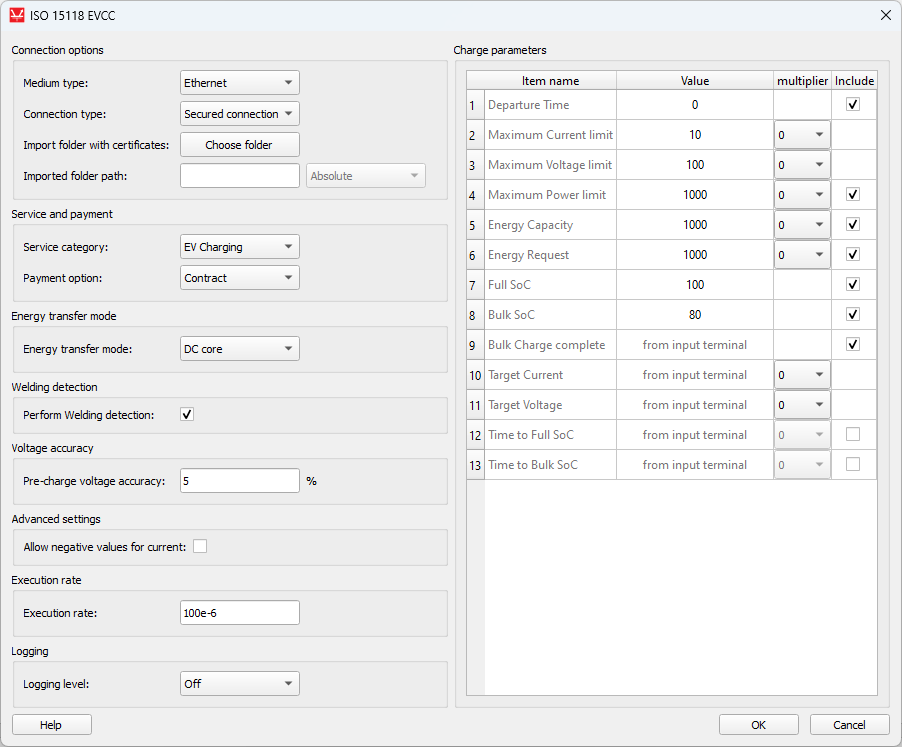Click the Item name column header
Viewport: 902px width, 747px height.
pos(551,81)
